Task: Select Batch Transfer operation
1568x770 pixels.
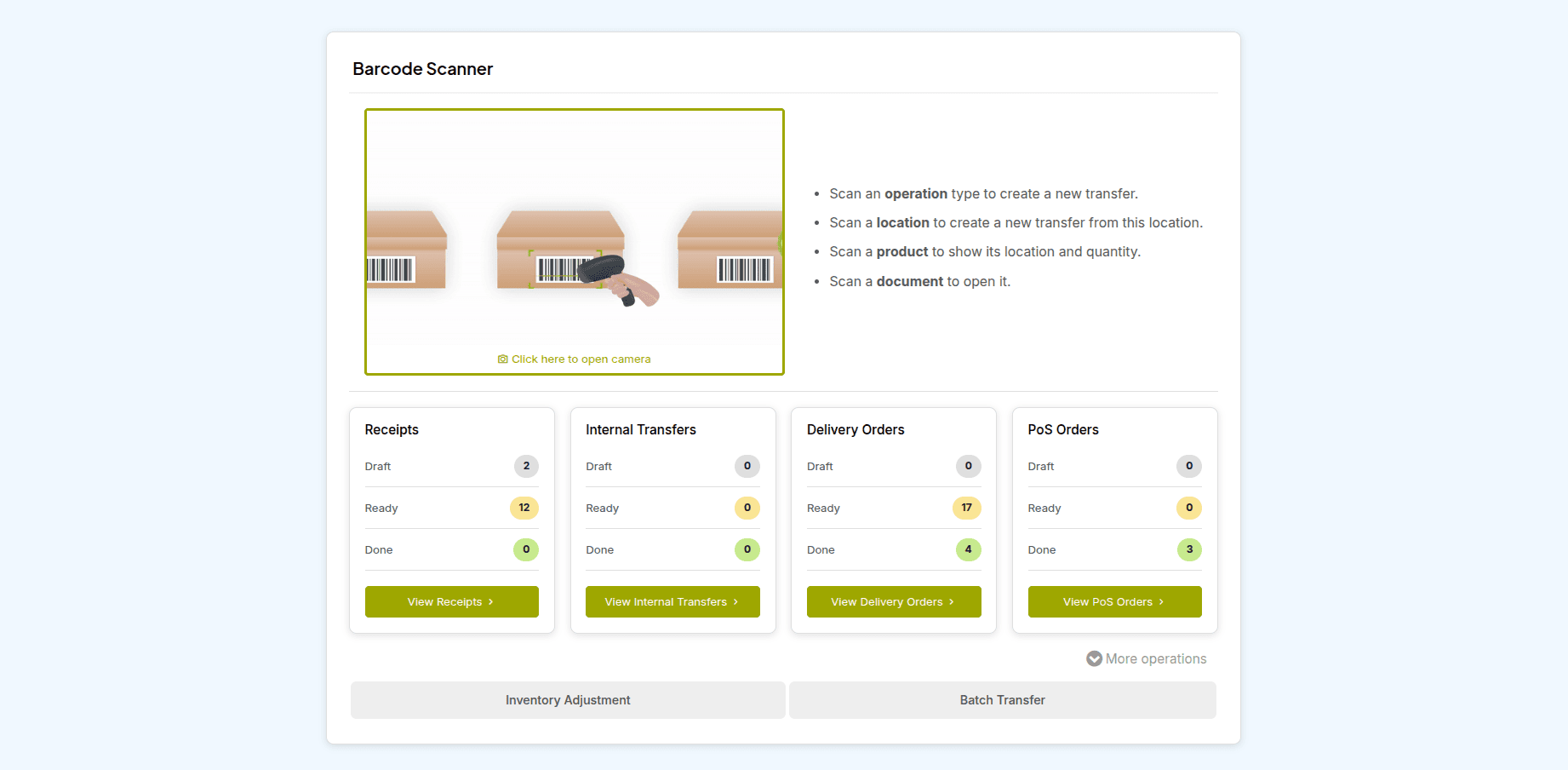Action: (1002, 700)
